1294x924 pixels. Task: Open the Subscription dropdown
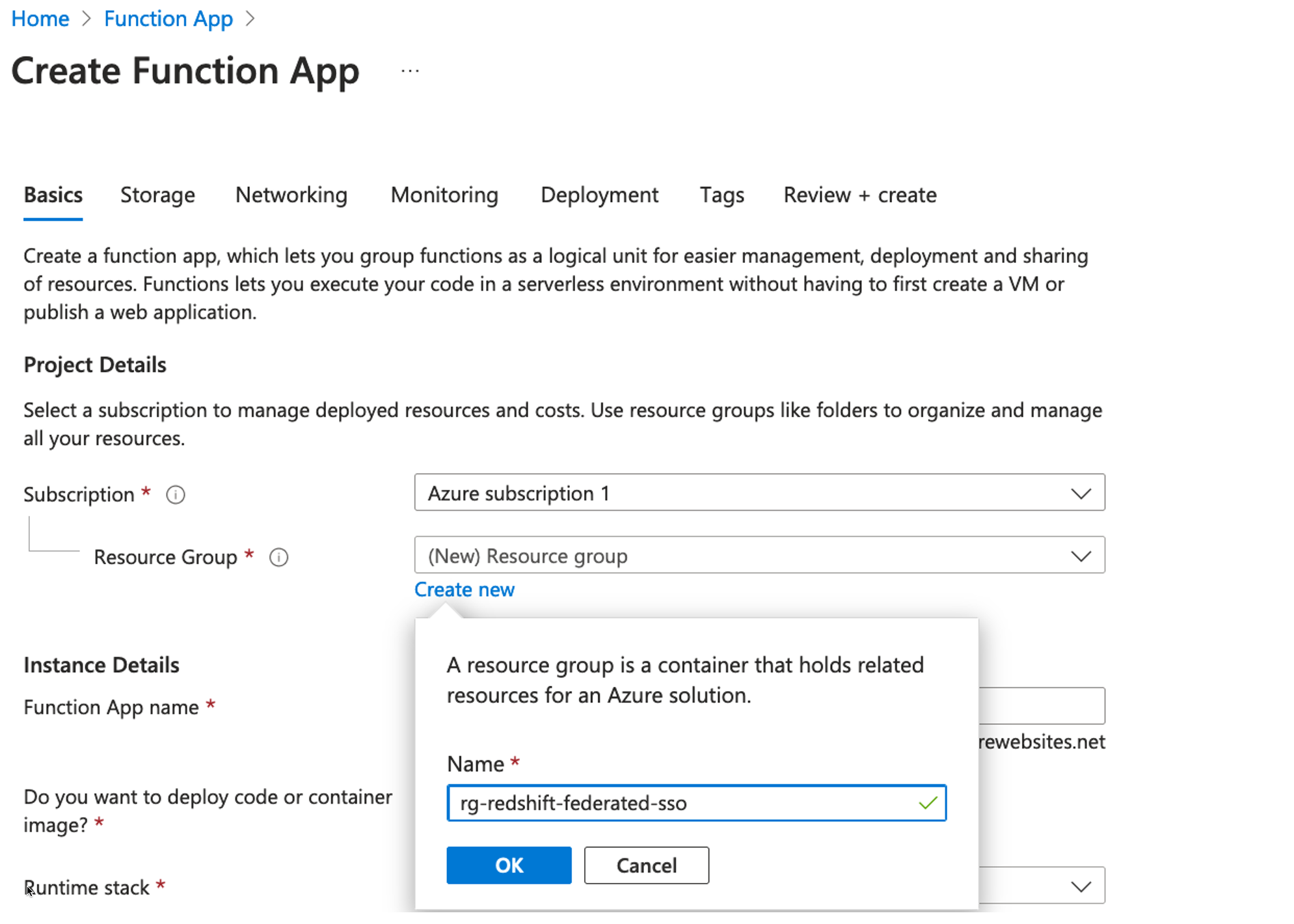coord(759,493)
